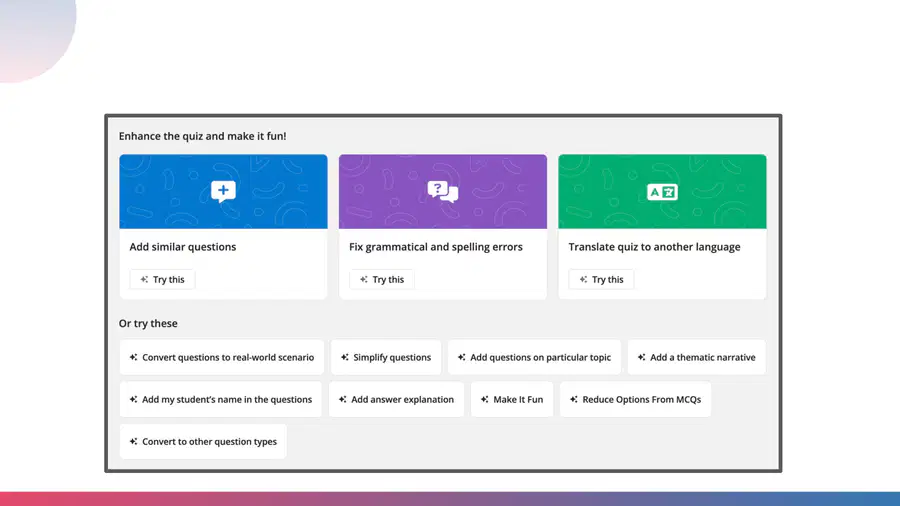
Task: Select Add a thematic narrative
Action: click(696, 357)
